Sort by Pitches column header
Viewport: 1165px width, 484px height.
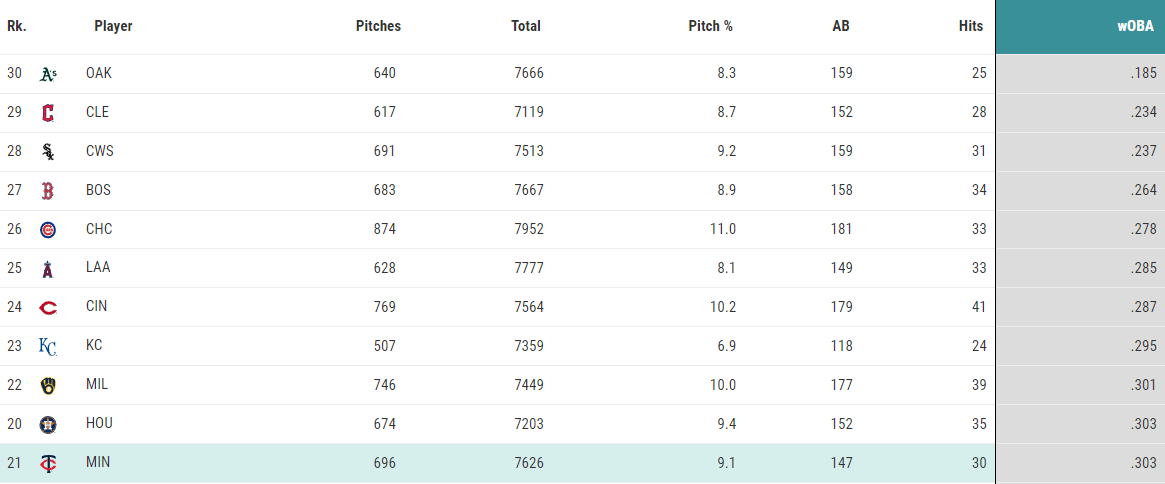point(378,26)
